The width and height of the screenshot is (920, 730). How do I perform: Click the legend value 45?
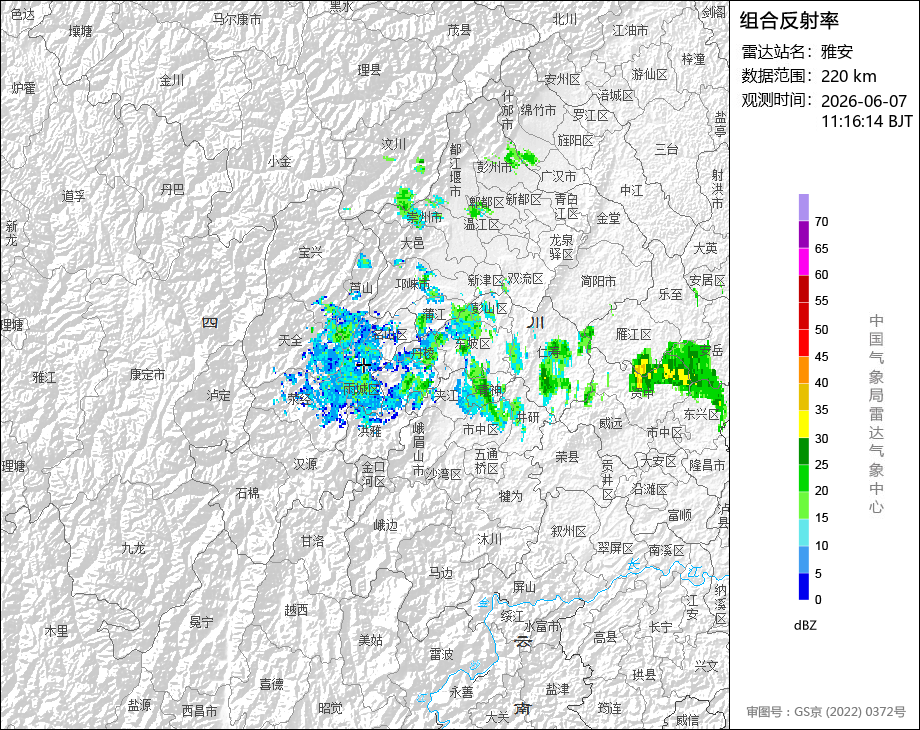click(821, 357)
